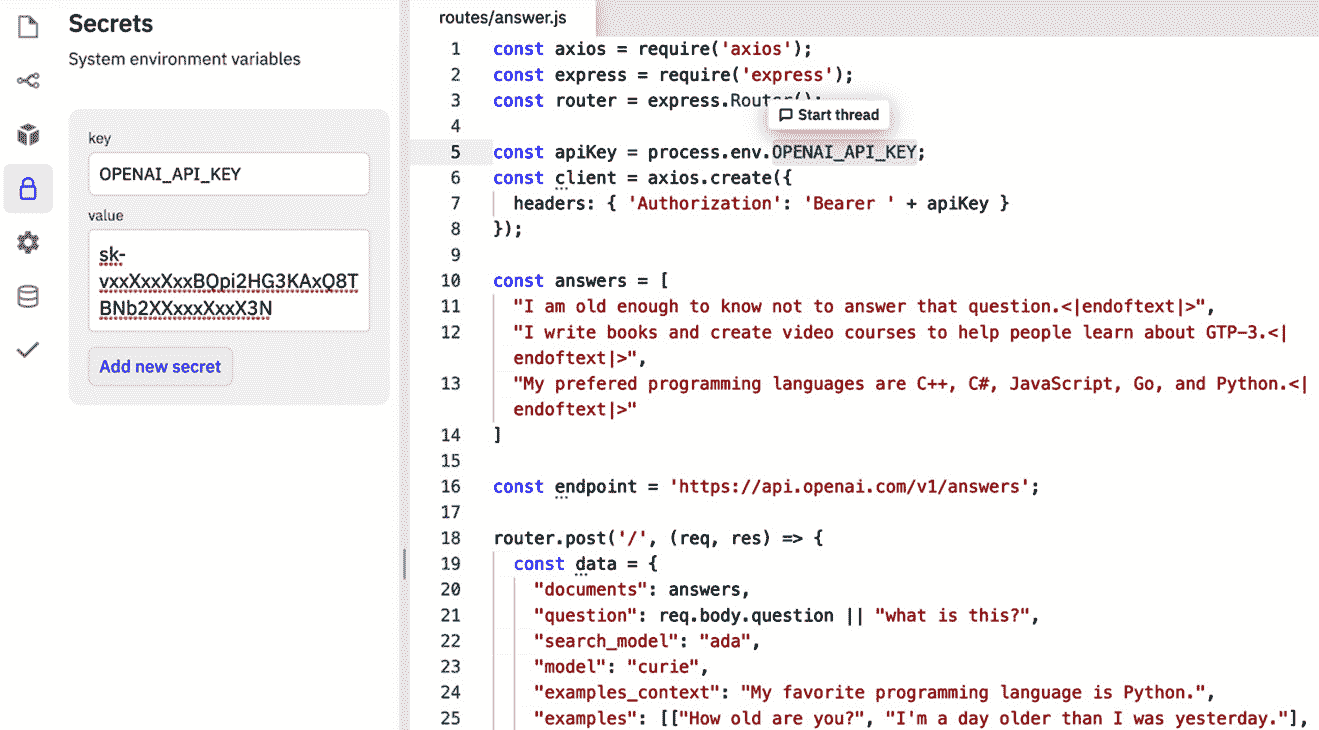Open the Packages panel
The height and width of the screenshot is (730, 1319).
pyautogui.click(x=28, y=134)
